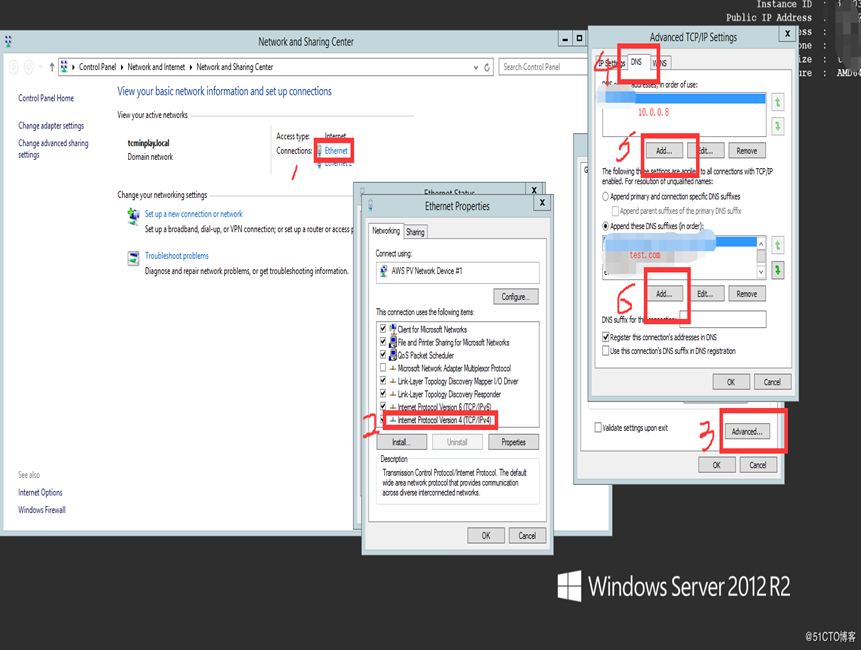Open Internet Options link
Image resolution: width=861 pixels, height=650 pixels.
point(40,492)
